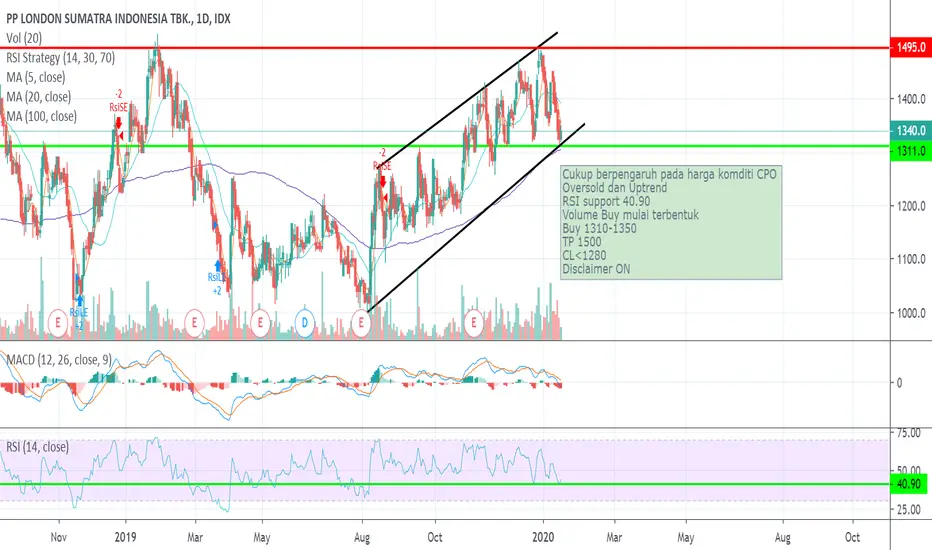Click the last earnings E marker after Oct 2019
Screen dimensions: 932x550
(x=474, y=323)
